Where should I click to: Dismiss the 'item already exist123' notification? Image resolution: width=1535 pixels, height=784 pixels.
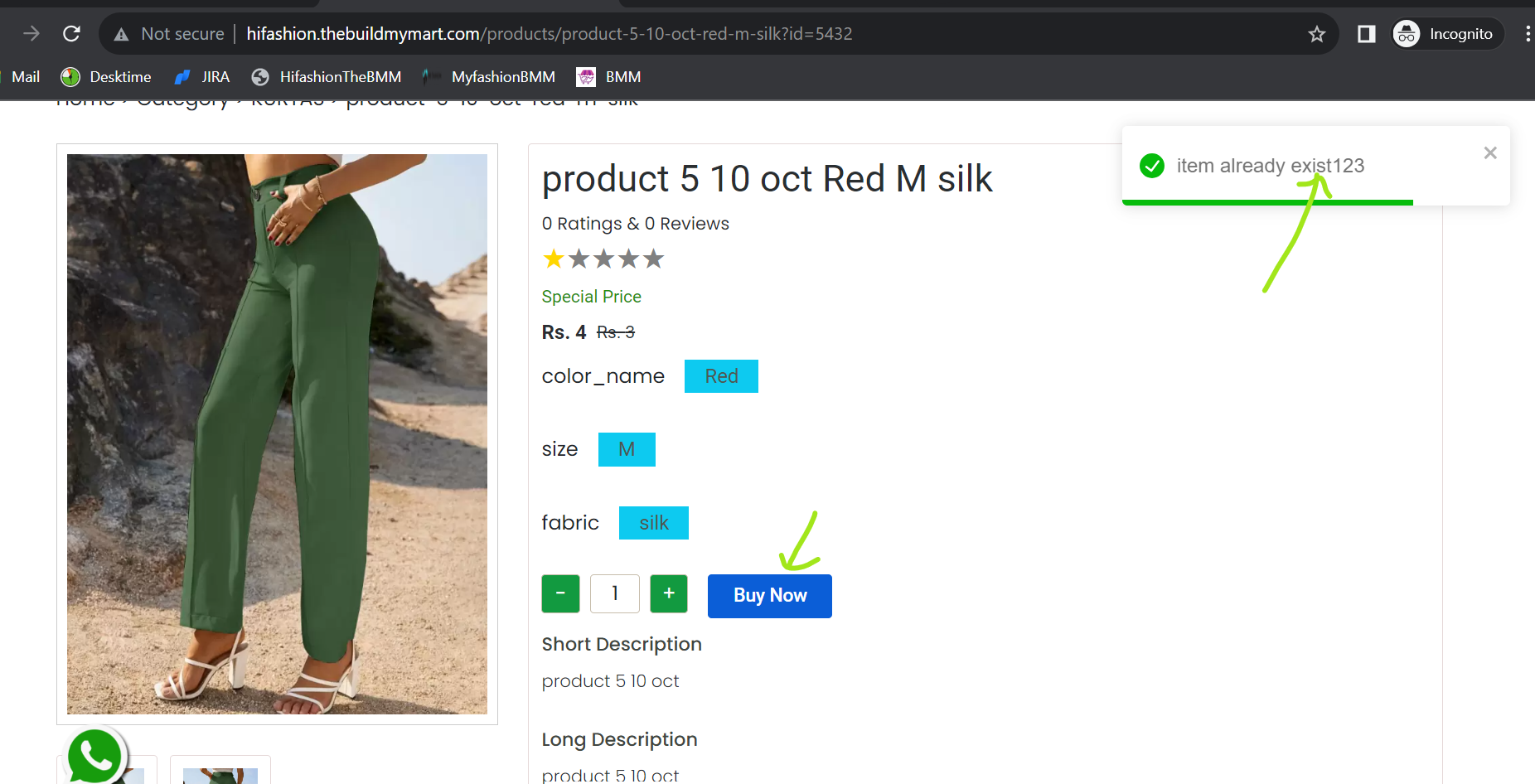1490,152
